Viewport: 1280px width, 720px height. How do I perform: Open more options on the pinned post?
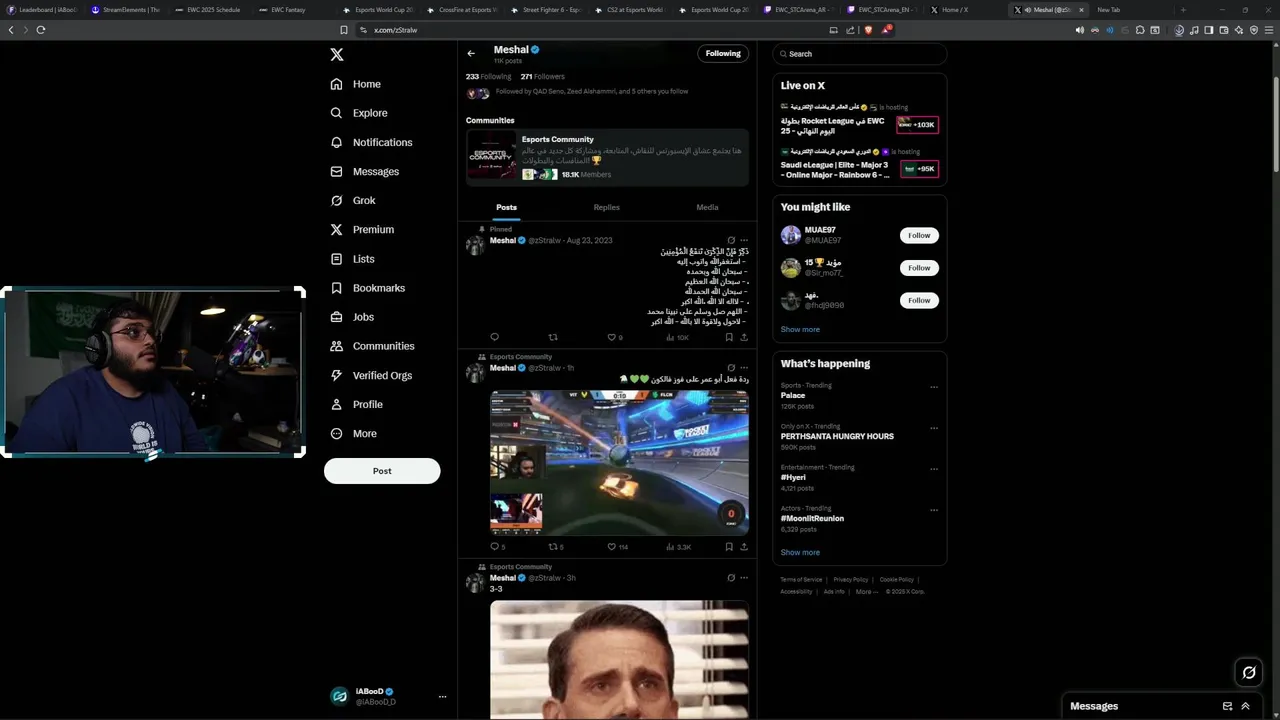pyautogui.click(x=743, y=240)
